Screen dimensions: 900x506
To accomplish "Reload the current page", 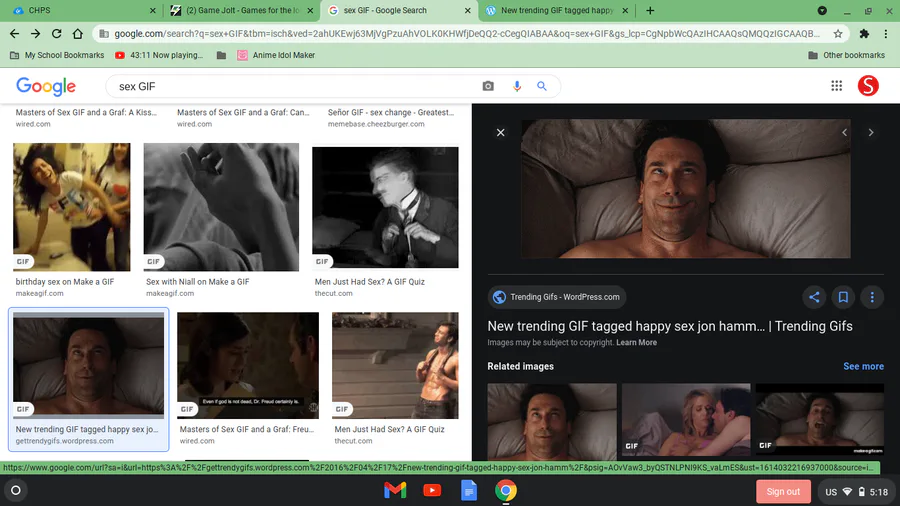I will pyautogui.click(x=56, y=34).
